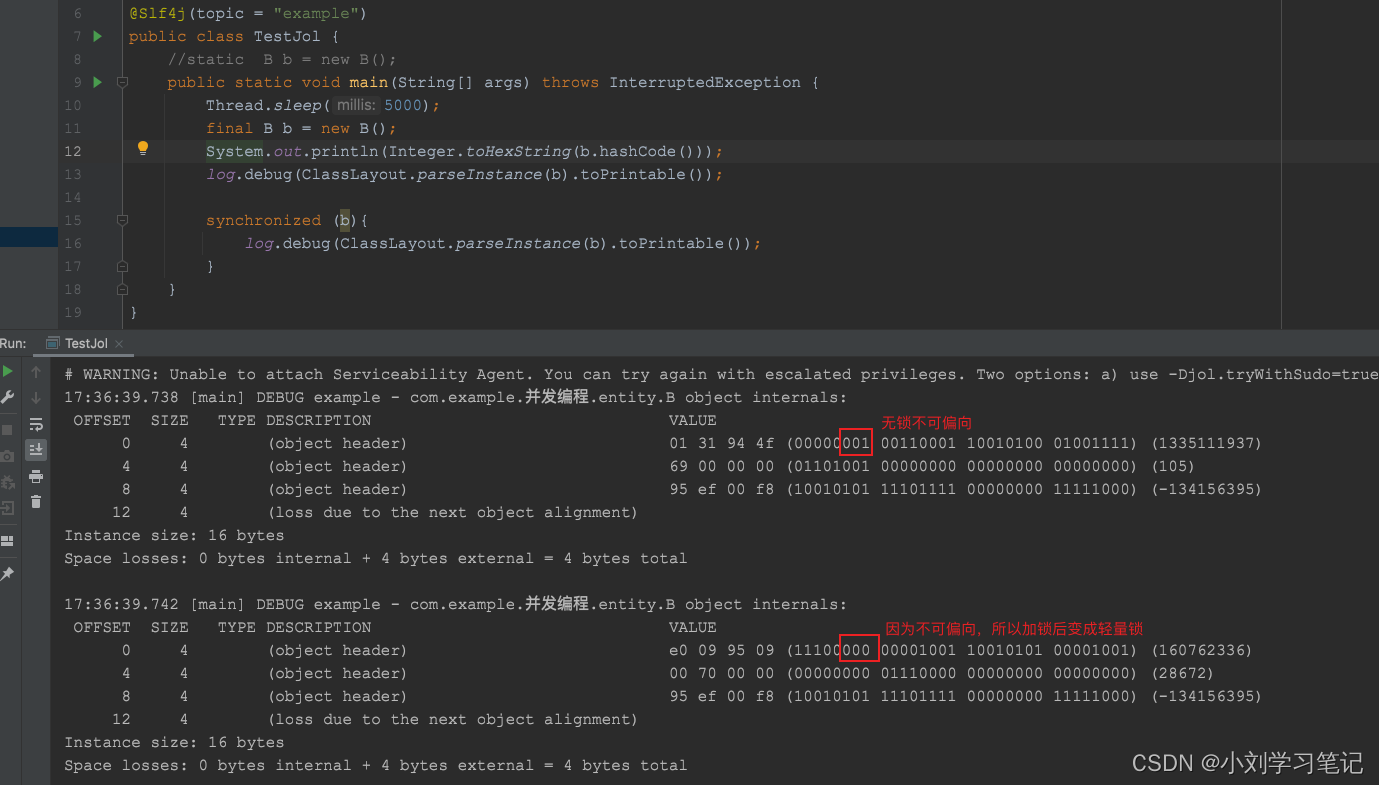Click the synchronized keyword on line 15

tap(263, 220)
